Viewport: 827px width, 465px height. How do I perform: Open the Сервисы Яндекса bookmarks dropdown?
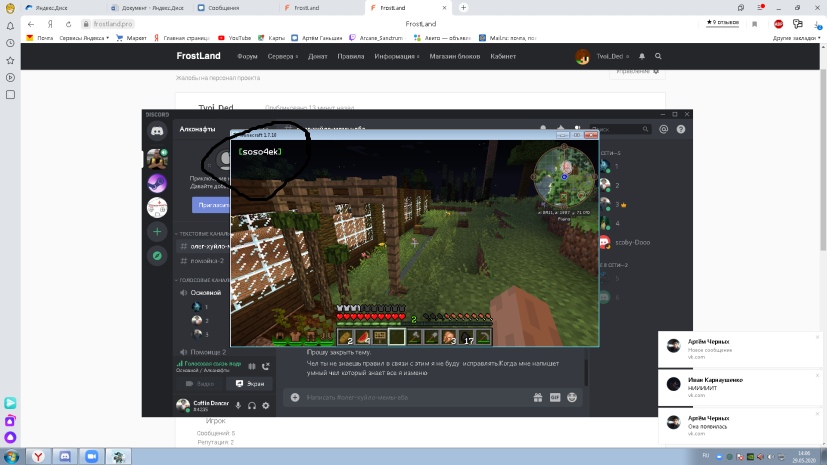pos(84,38)
